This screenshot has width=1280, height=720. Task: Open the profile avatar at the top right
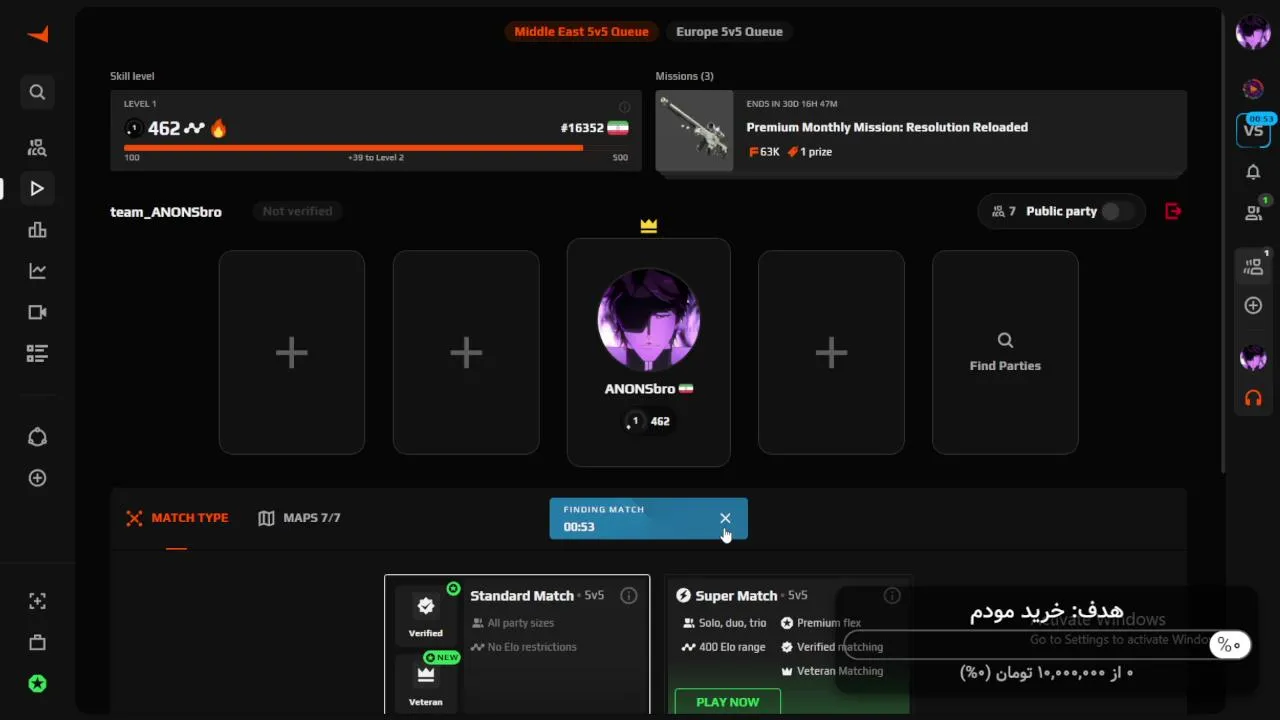pyautogui.click(x=1253, y=33)
